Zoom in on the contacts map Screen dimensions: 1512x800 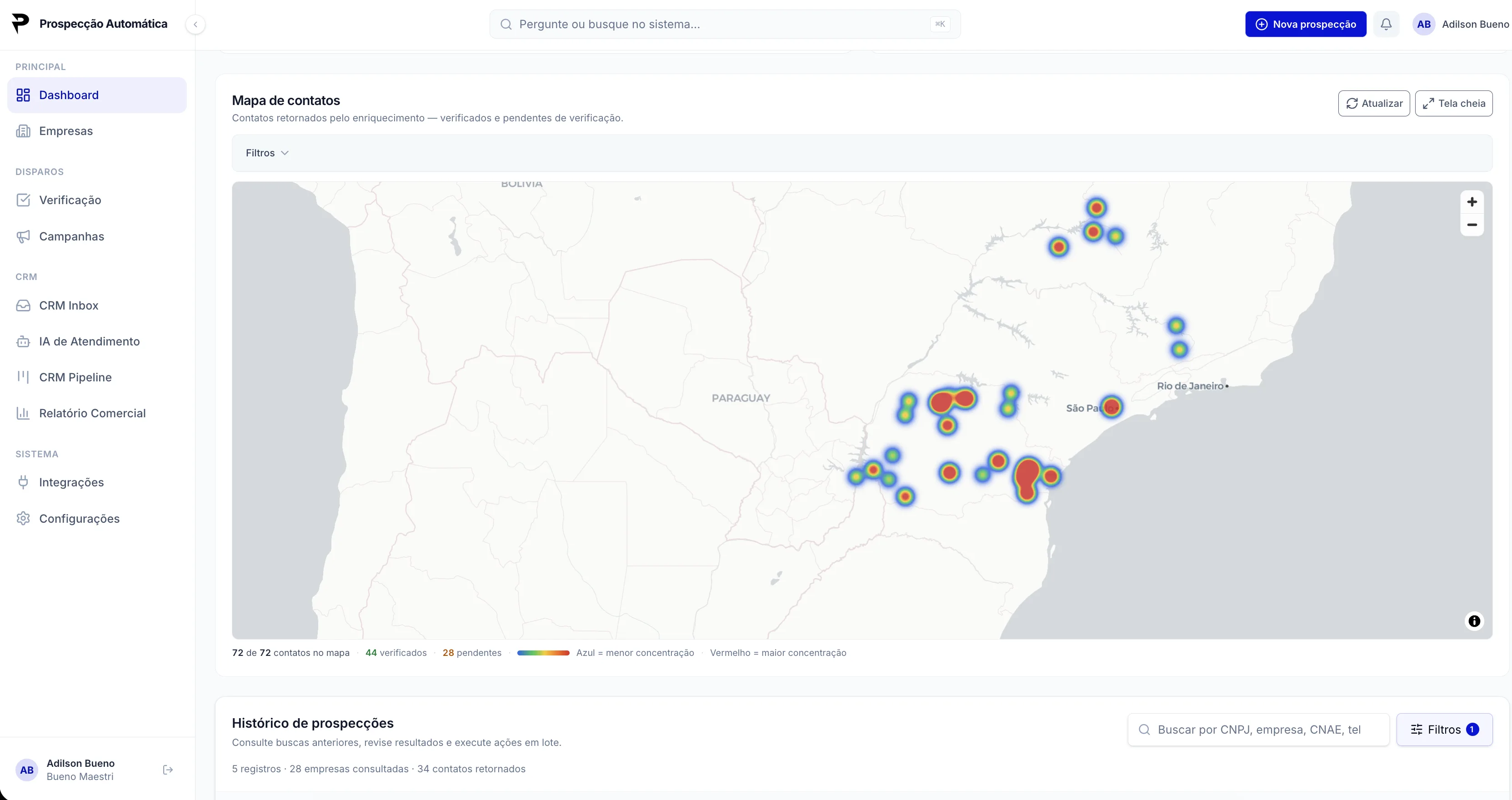tap(1472, 202)
